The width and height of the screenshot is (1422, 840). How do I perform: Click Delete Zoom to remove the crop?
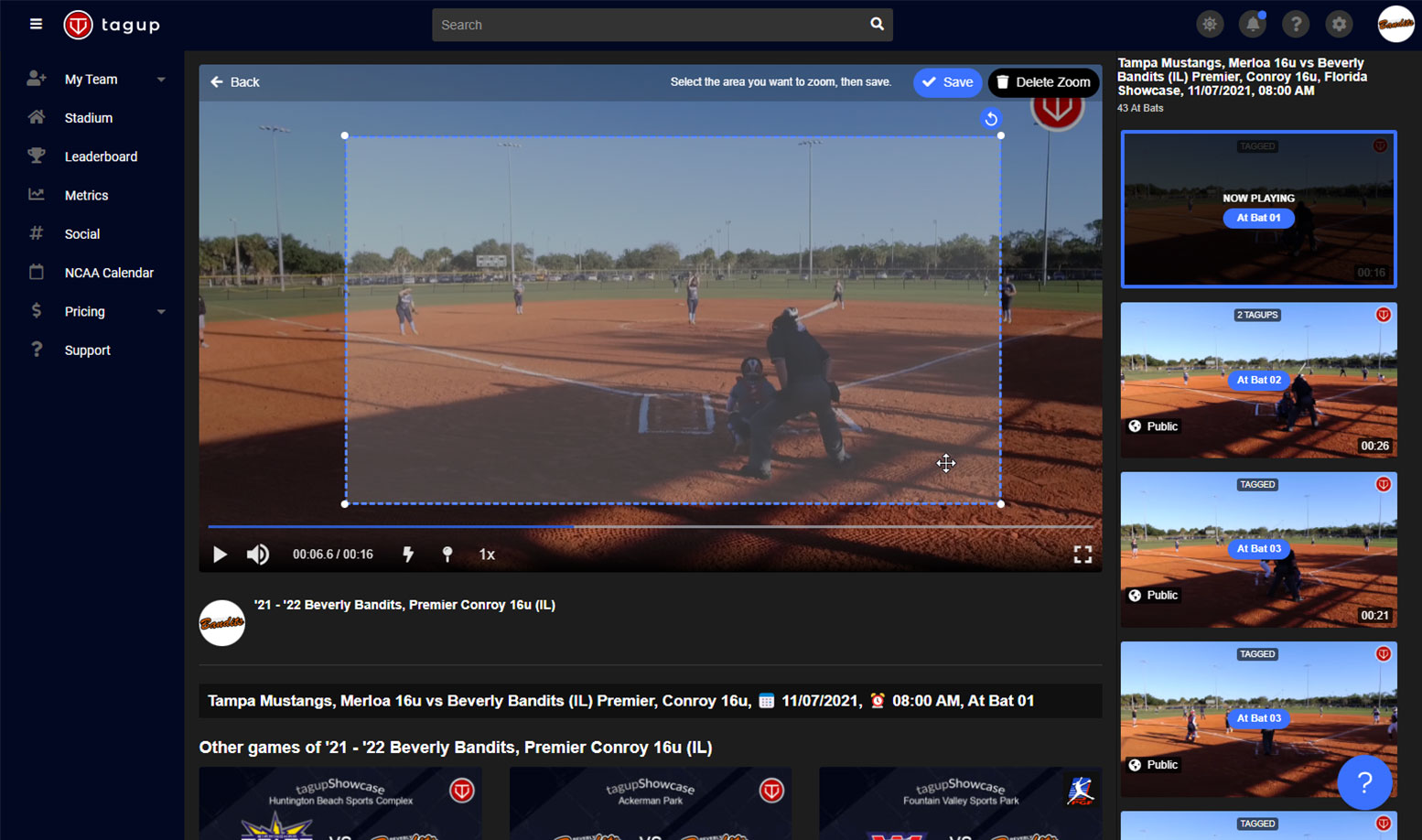[1042, 82]
